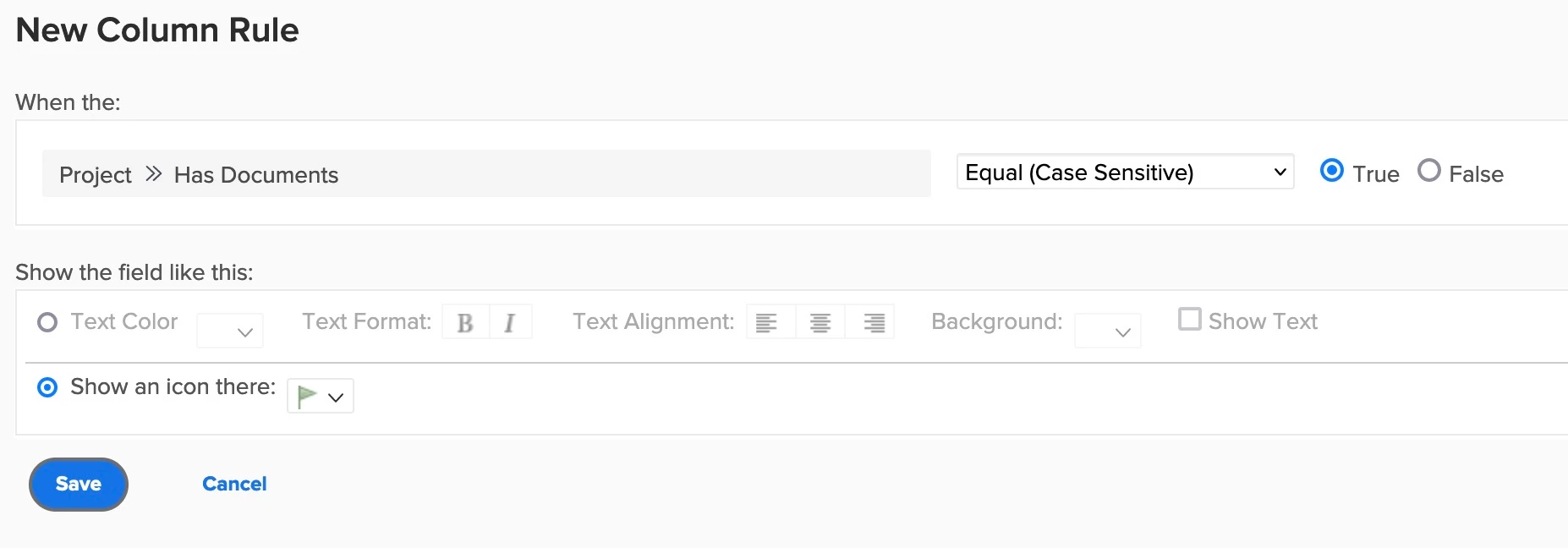Save the new column rule

(79, 485)
